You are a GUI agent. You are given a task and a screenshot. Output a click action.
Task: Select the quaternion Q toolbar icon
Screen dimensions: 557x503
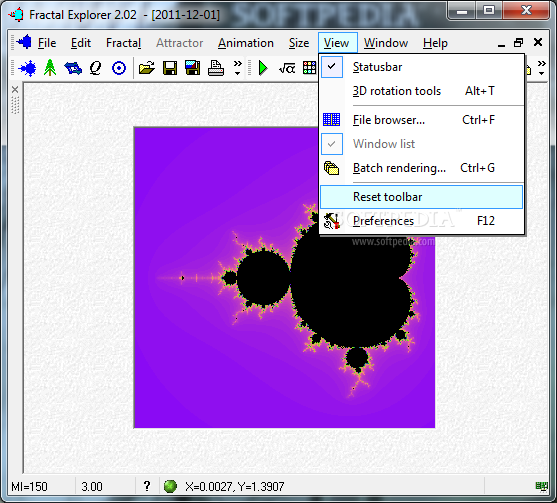click(x=96, y=67)
